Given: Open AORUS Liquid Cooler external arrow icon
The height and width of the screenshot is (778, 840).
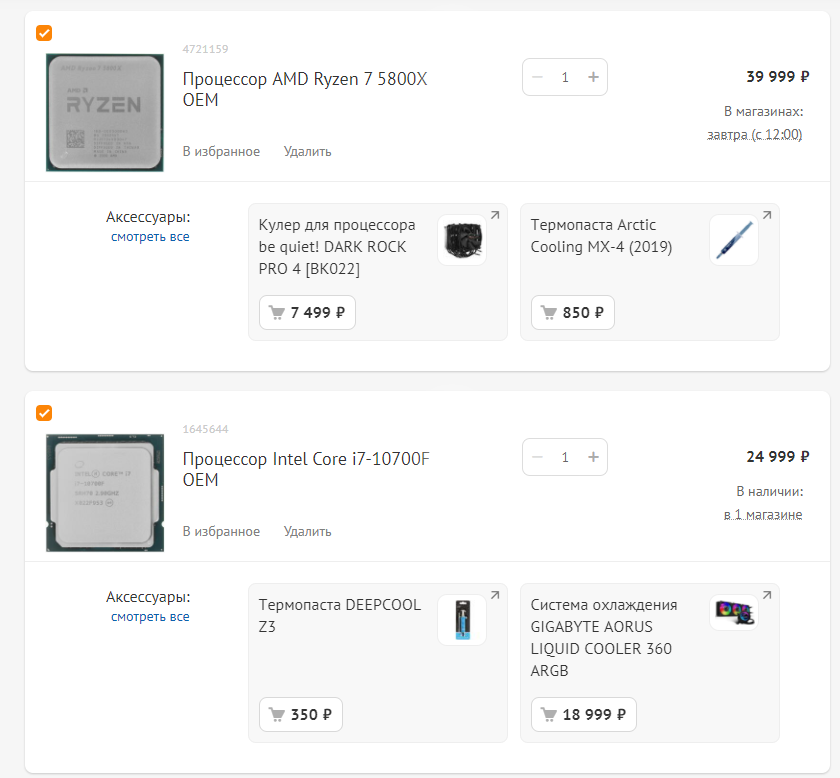Looking at the screenshot, I should coord(767,595).
